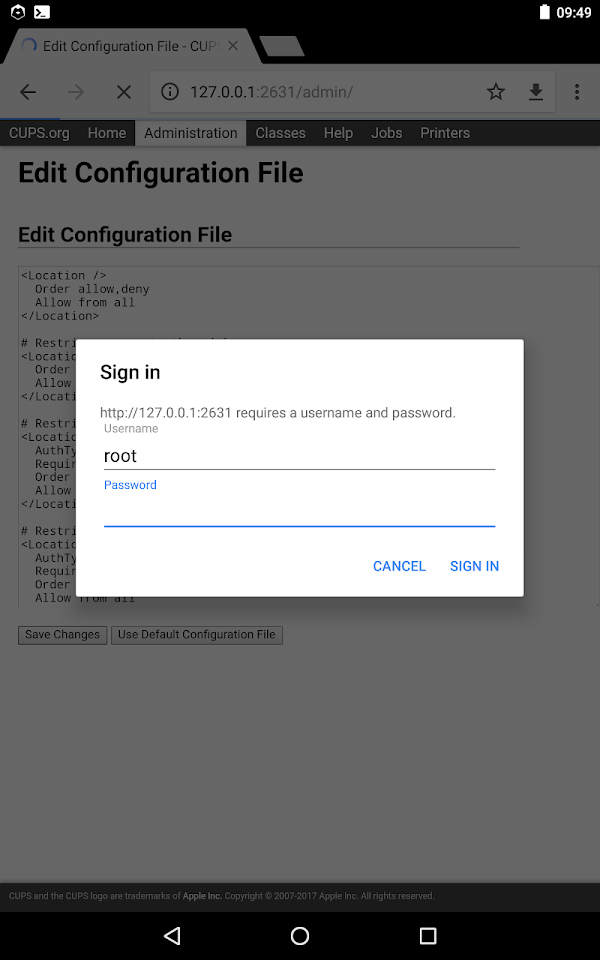
Task: Focus the Username field containing root
Action: click(299, 456)
